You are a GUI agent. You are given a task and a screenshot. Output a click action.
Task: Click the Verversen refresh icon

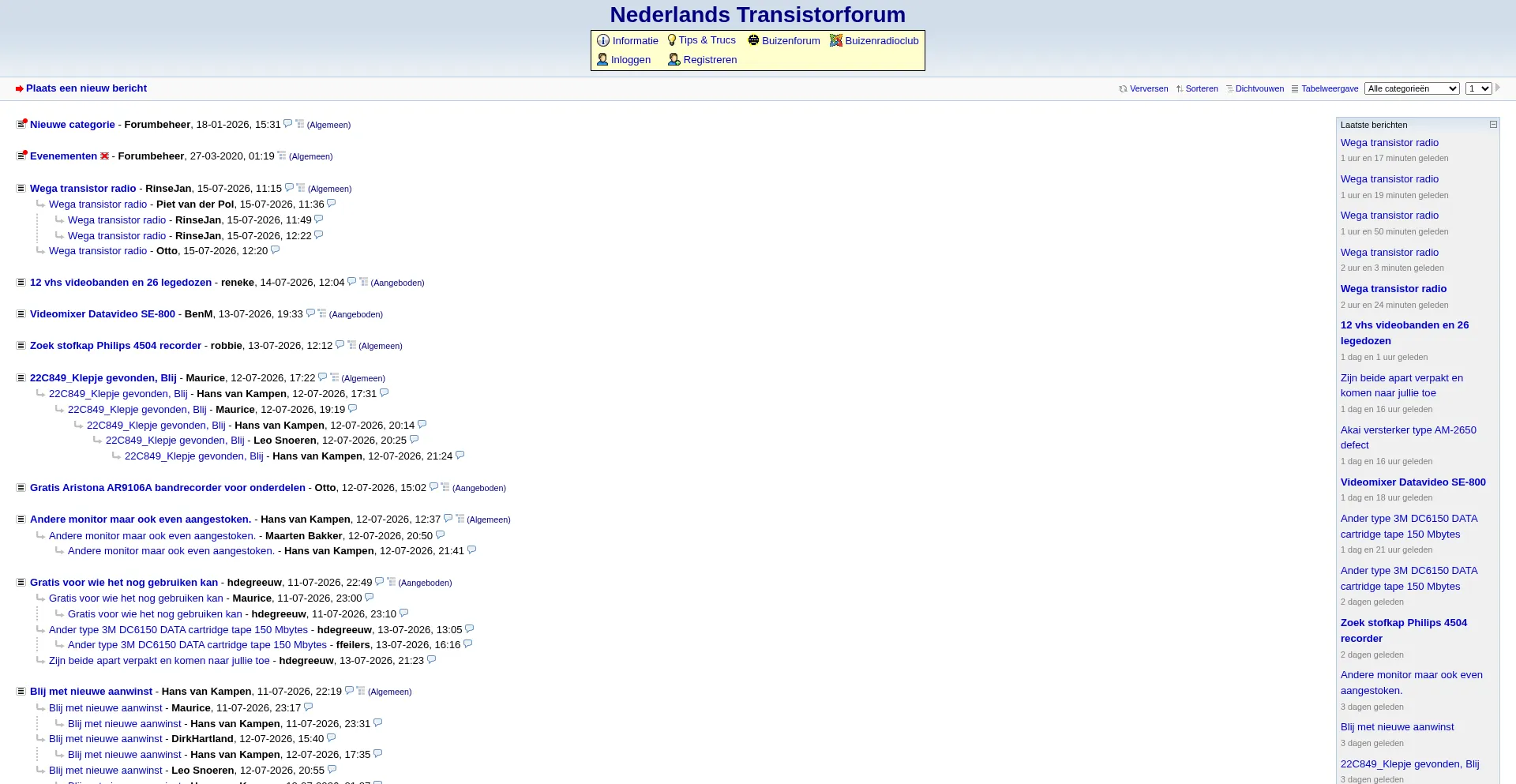tap(1123, 88)
